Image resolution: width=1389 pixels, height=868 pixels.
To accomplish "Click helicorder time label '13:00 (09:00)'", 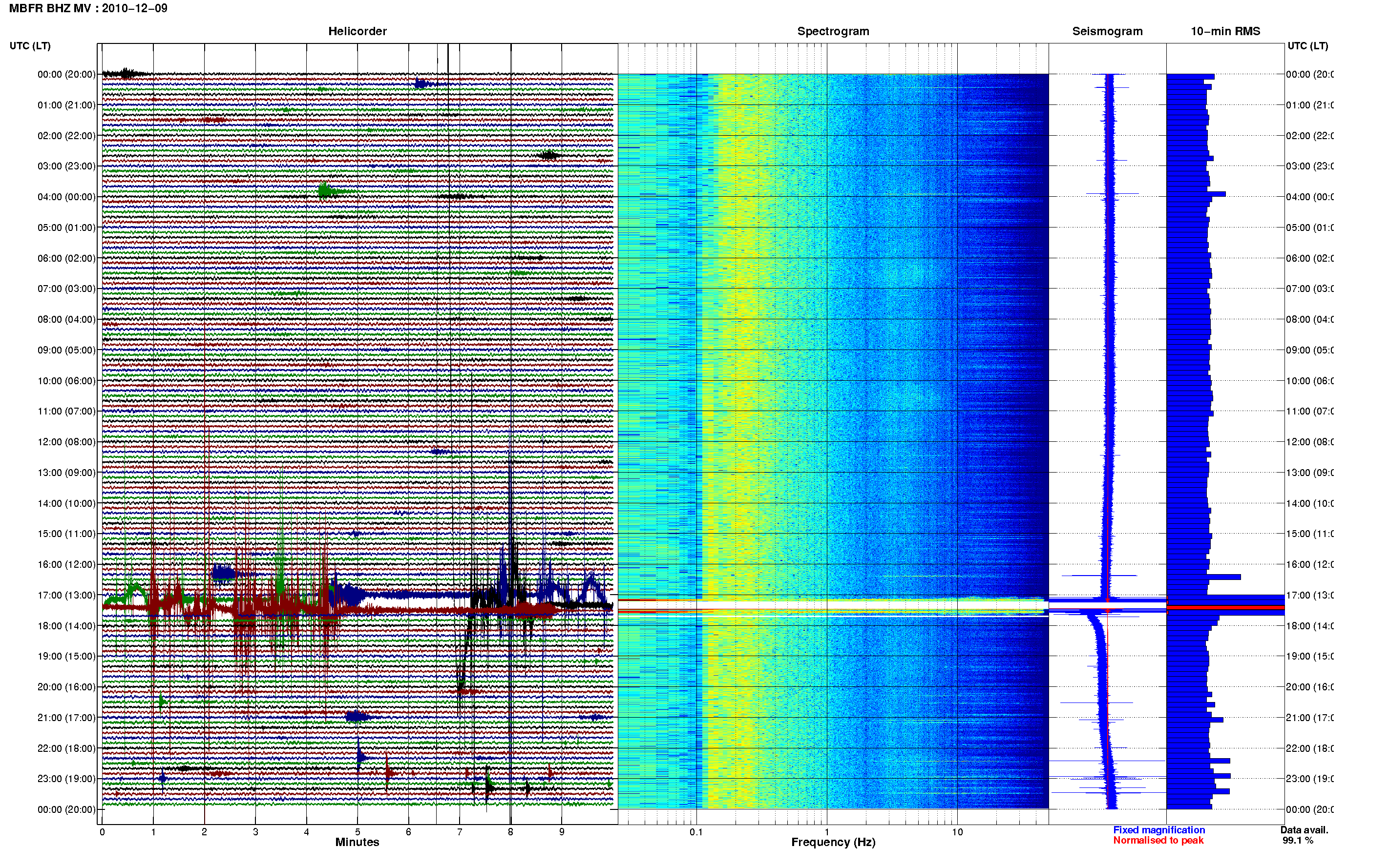I will pyautogui.click(x=66, y=473).
